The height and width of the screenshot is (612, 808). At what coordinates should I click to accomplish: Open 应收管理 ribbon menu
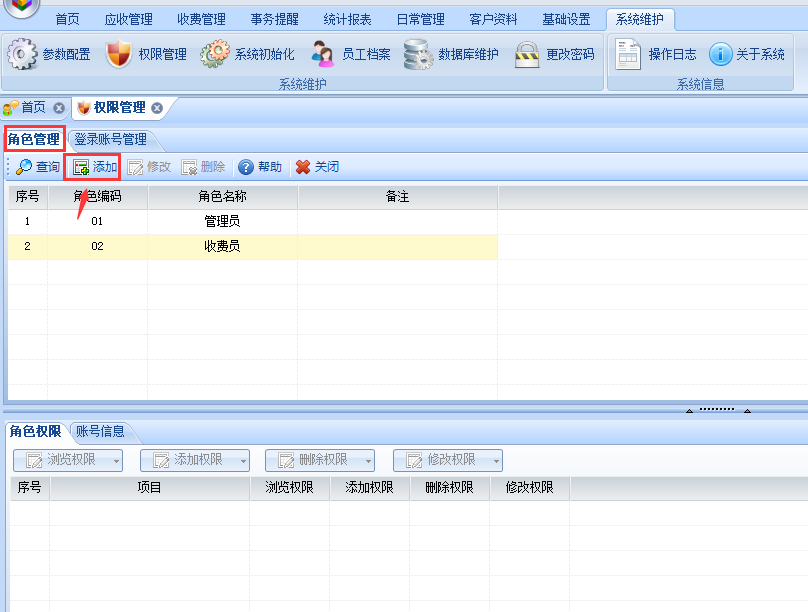tap(128, 20)
